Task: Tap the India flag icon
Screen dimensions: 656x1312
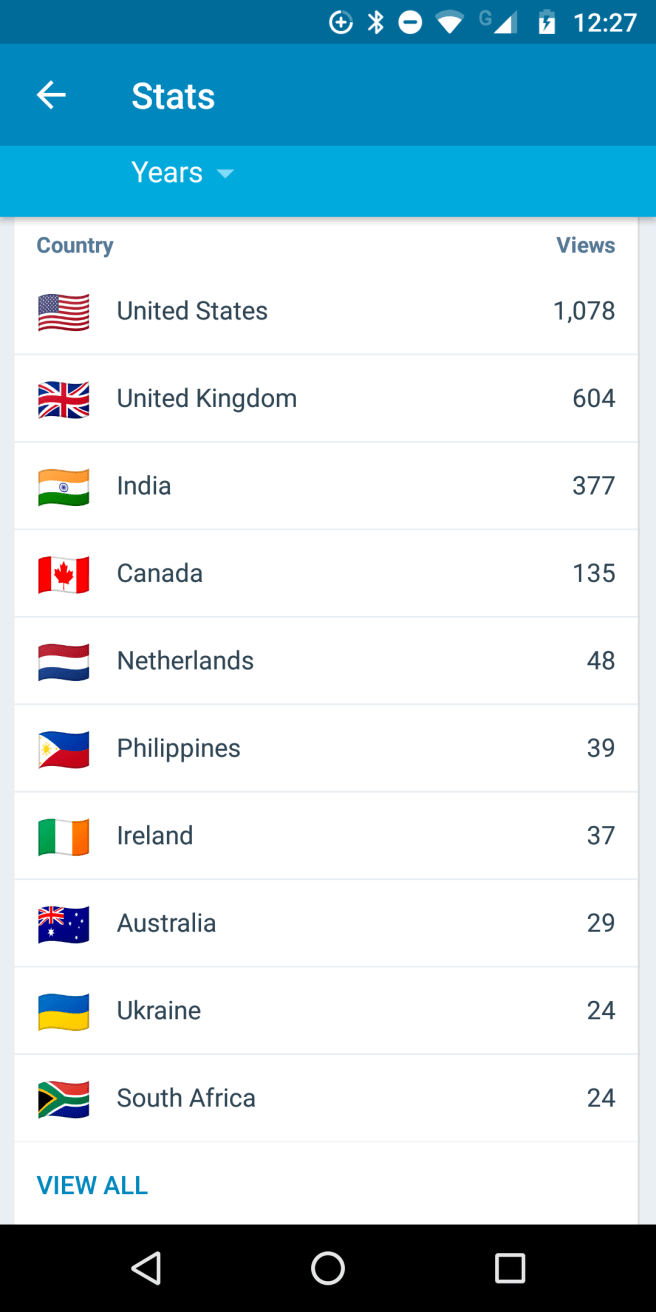Action: (x=64, y=487)
